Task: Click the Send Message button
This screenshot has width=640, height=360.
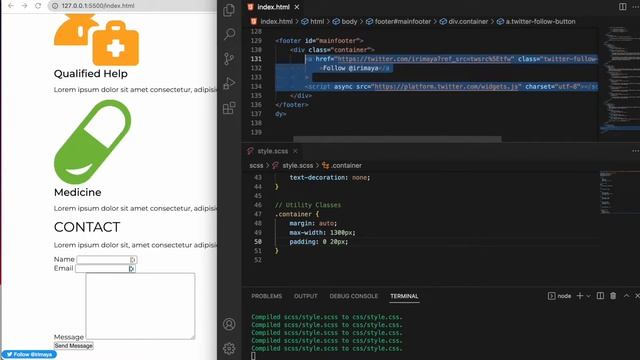Action: [x=74, y=346]
